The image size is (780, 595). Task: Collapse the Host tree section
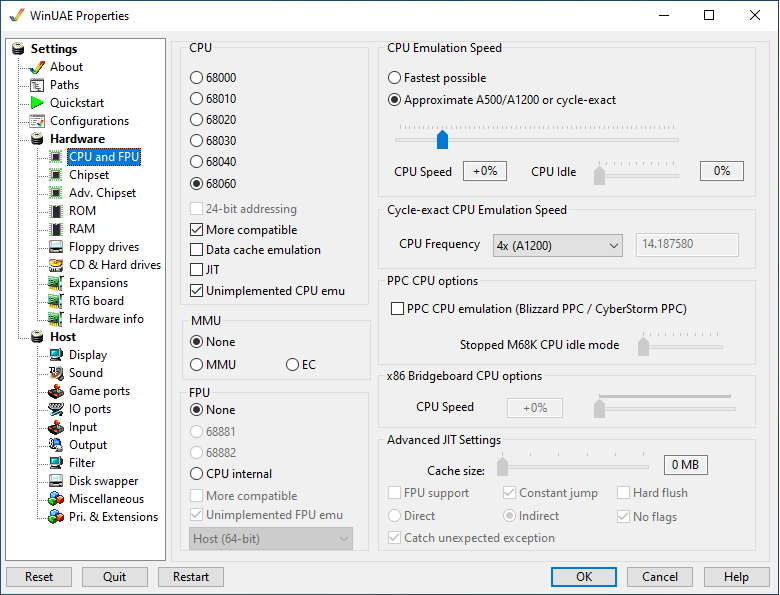point(63,337)
